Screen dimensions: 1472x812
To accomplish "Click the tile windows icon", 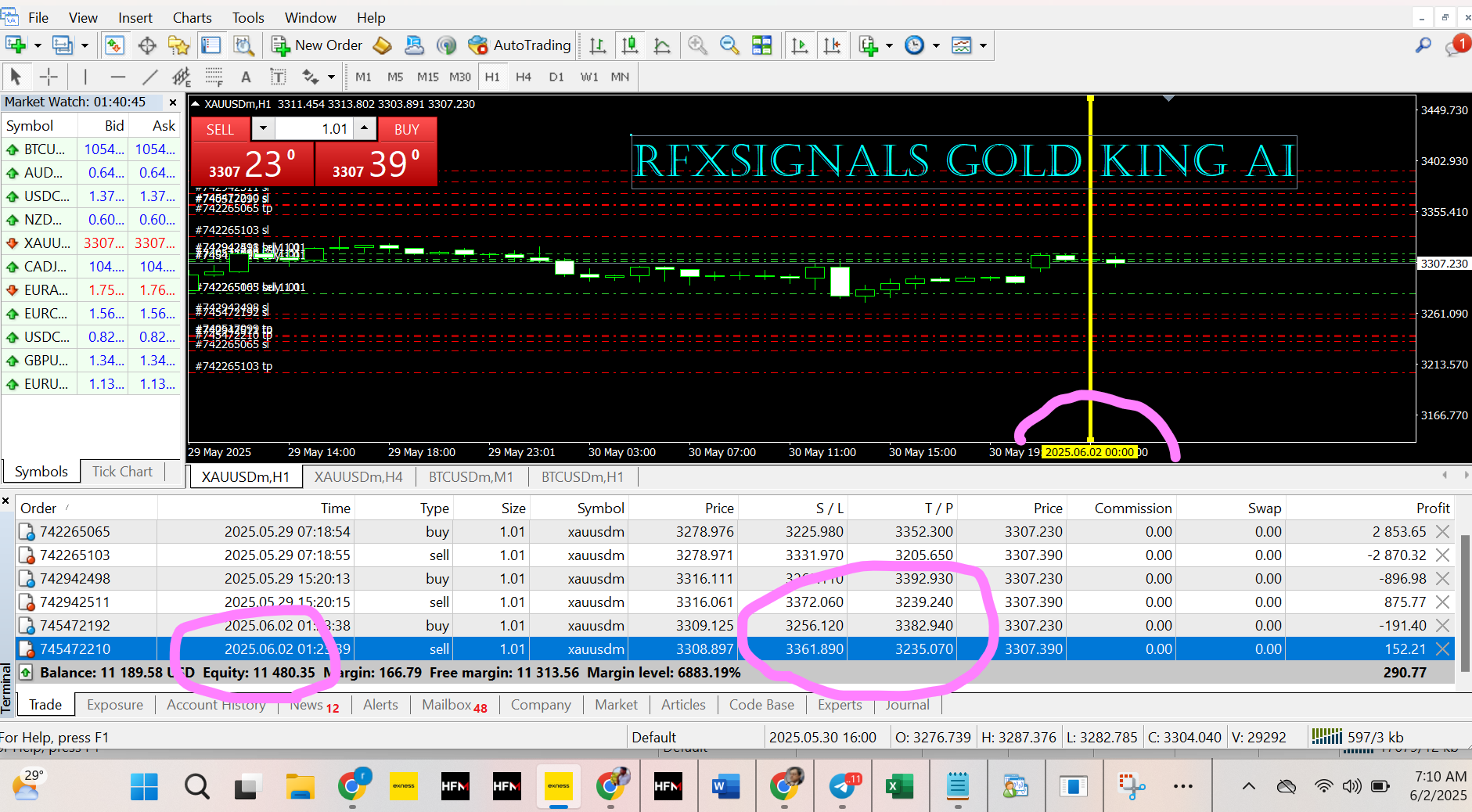I will coord(761,45).
